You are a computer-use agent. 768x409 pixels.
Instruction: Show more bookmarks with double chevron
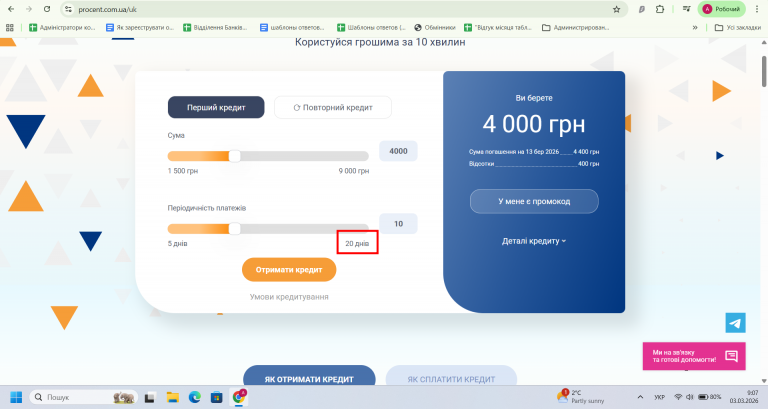tap(695, 27)
